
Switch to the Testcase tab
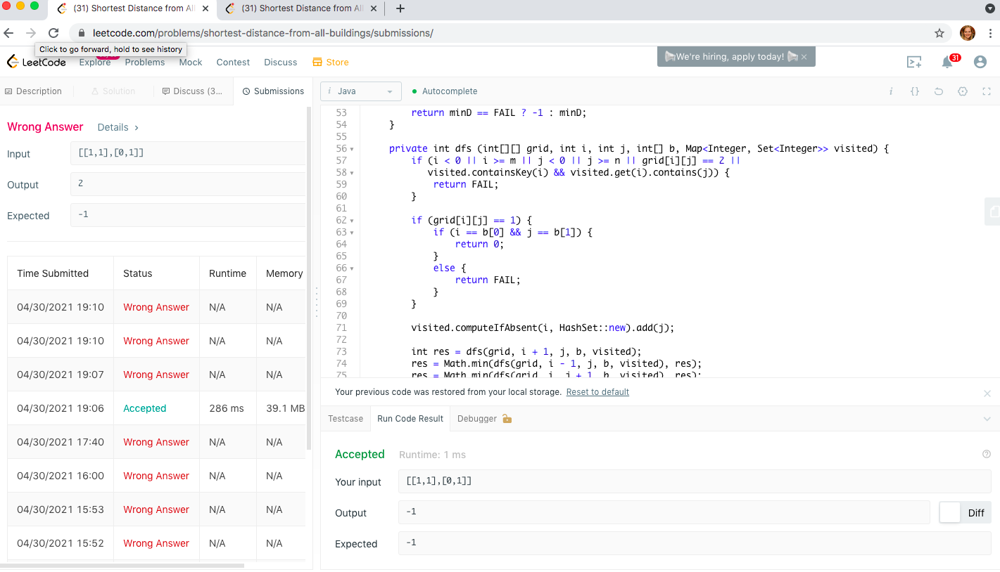coord(346,419)
